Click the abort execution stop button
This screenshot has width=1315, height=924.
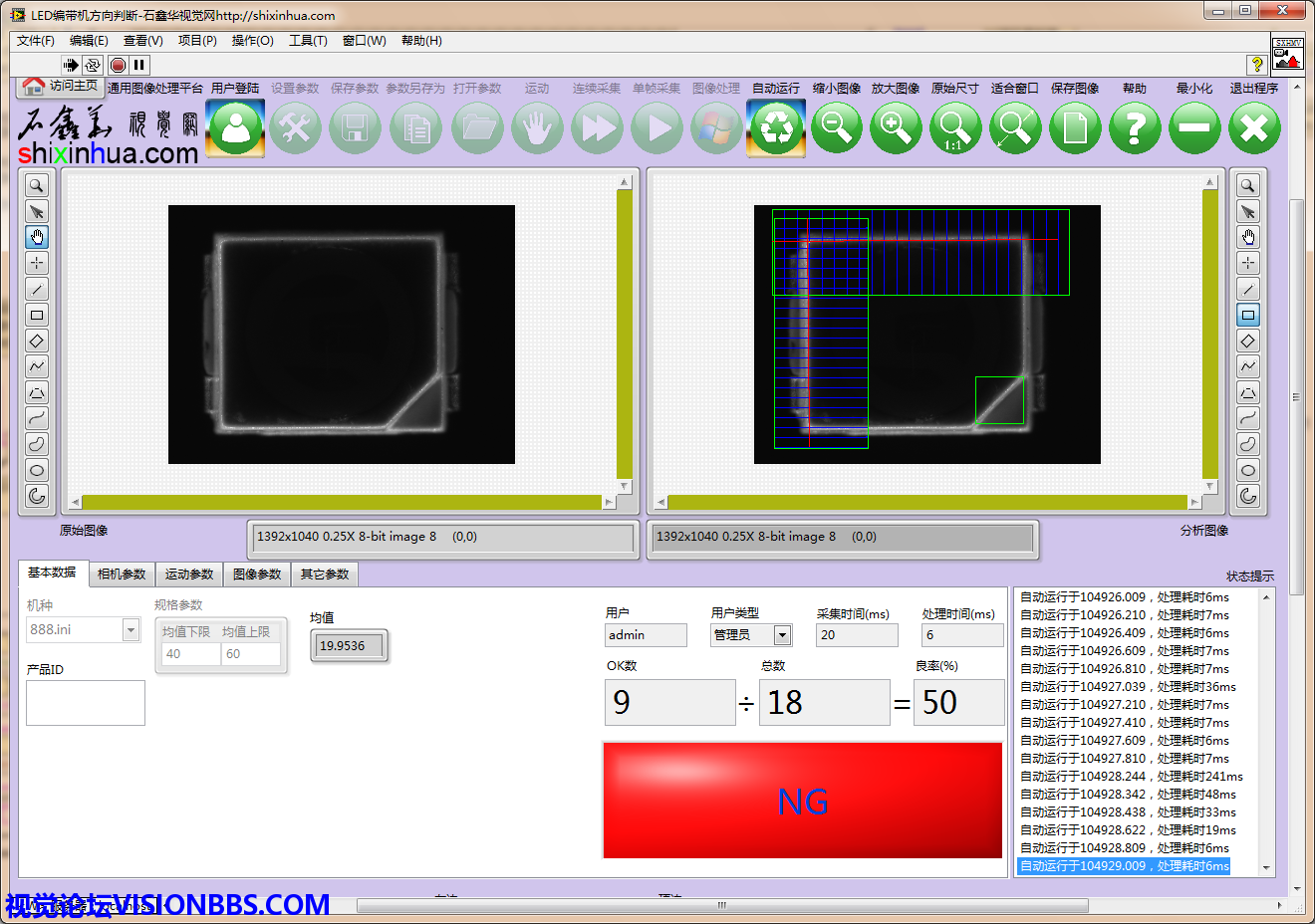(x=118, y=65)
